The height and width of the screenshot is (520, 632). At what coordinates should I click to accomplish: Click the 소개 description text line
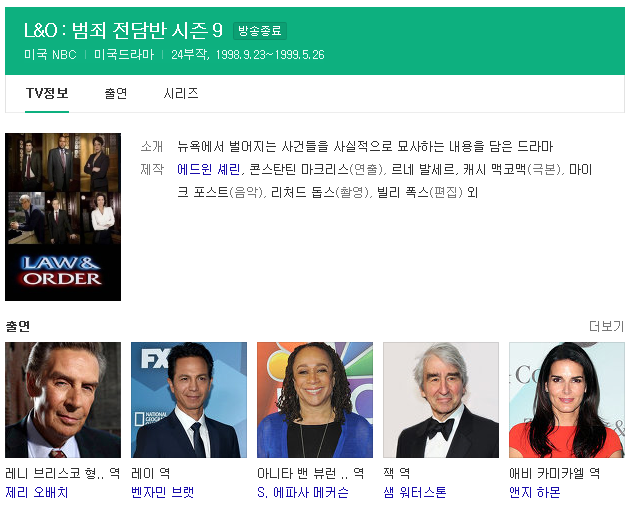coord(365,146)
